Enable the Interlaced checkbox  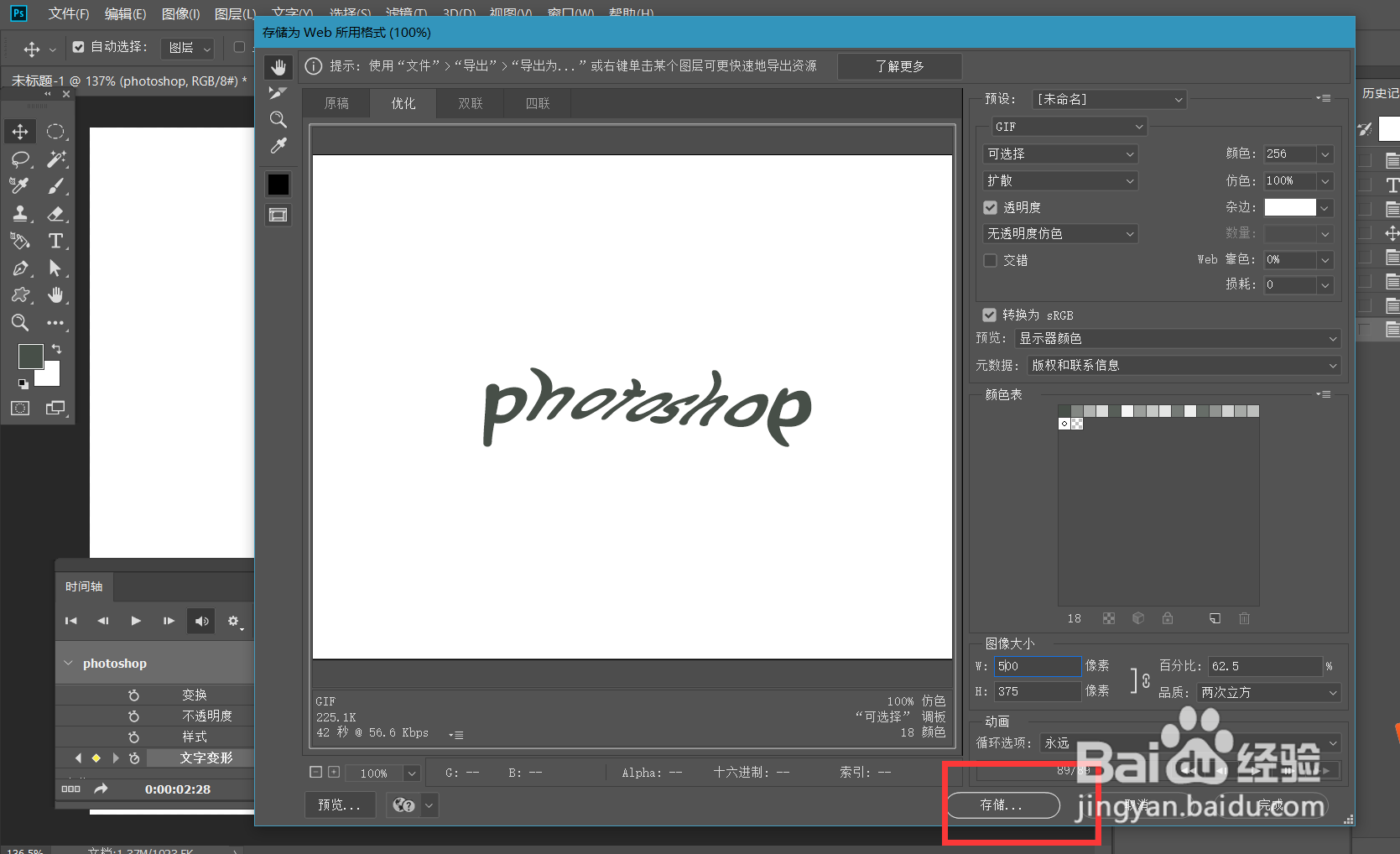(991, 260)
